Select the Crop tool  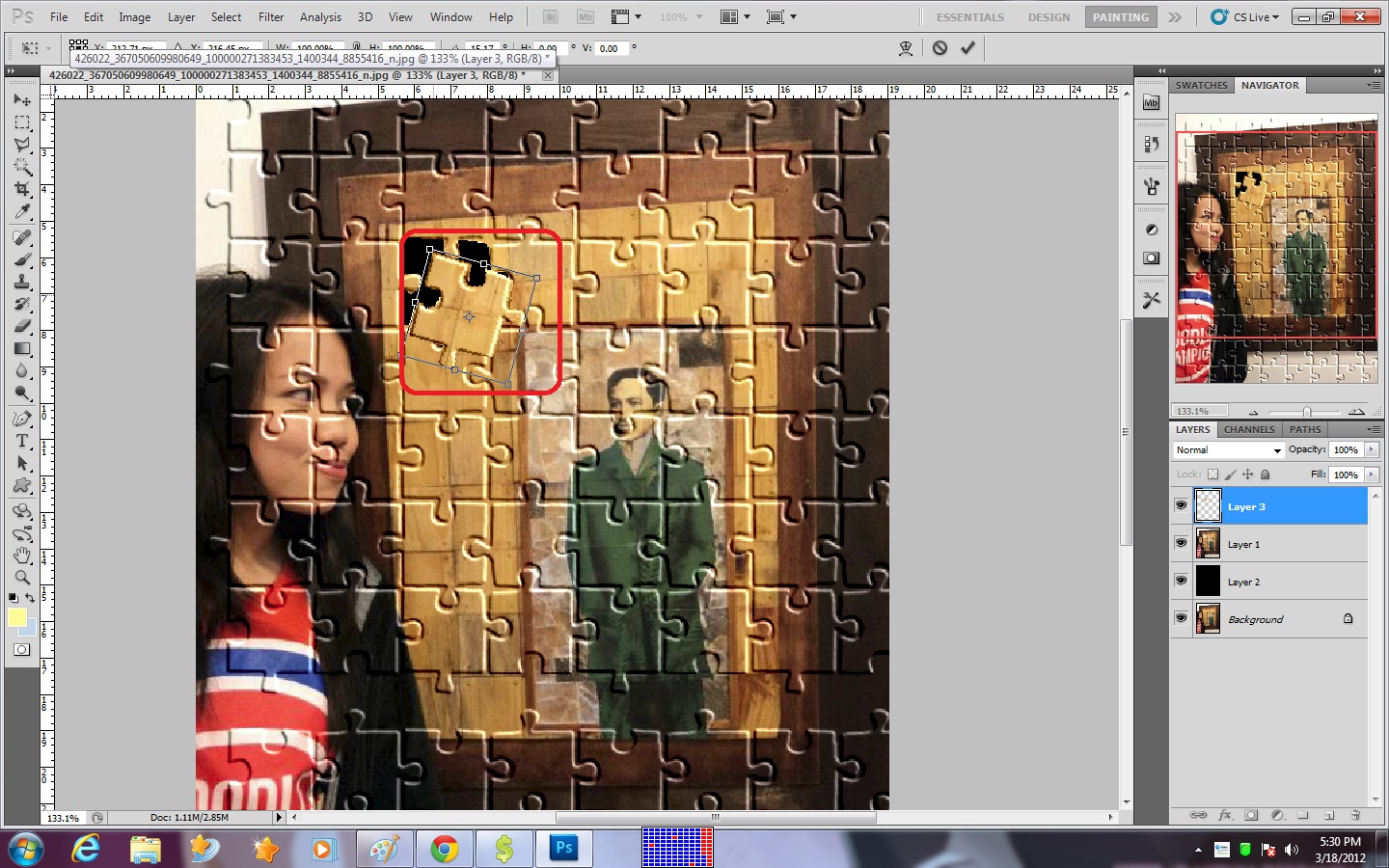(x=22, y=189)
